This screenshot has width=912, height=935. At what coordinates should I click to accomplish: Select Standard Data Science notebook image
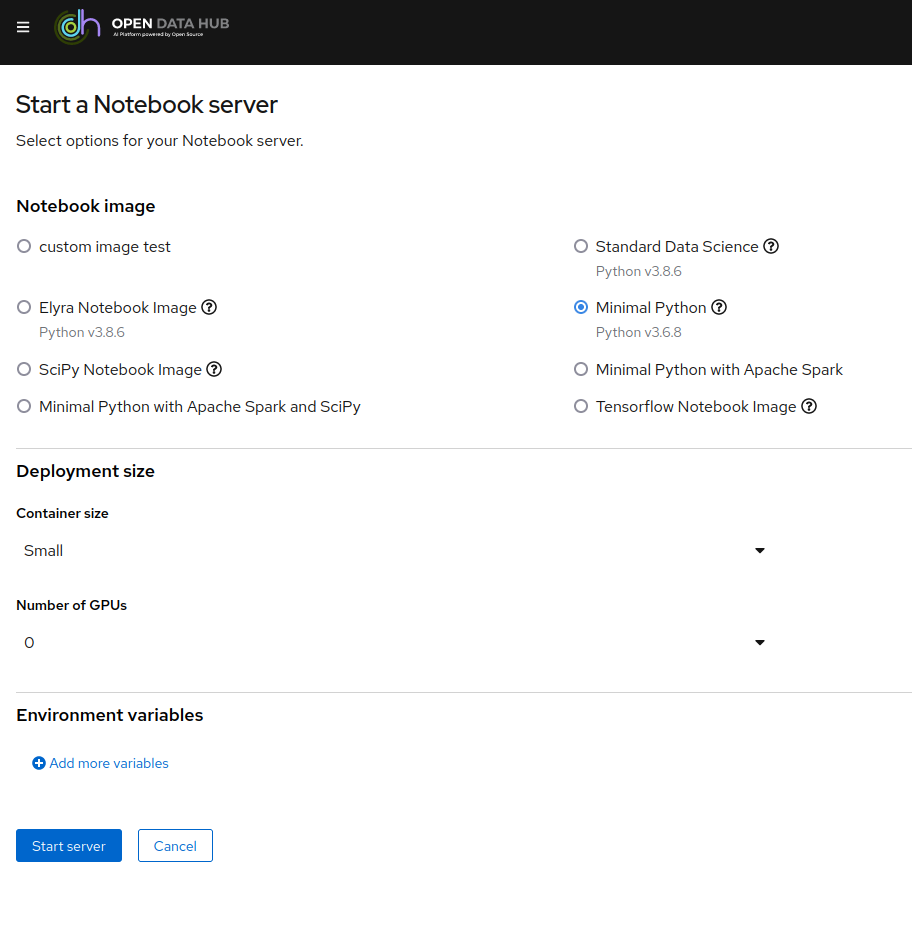(581, 246)
